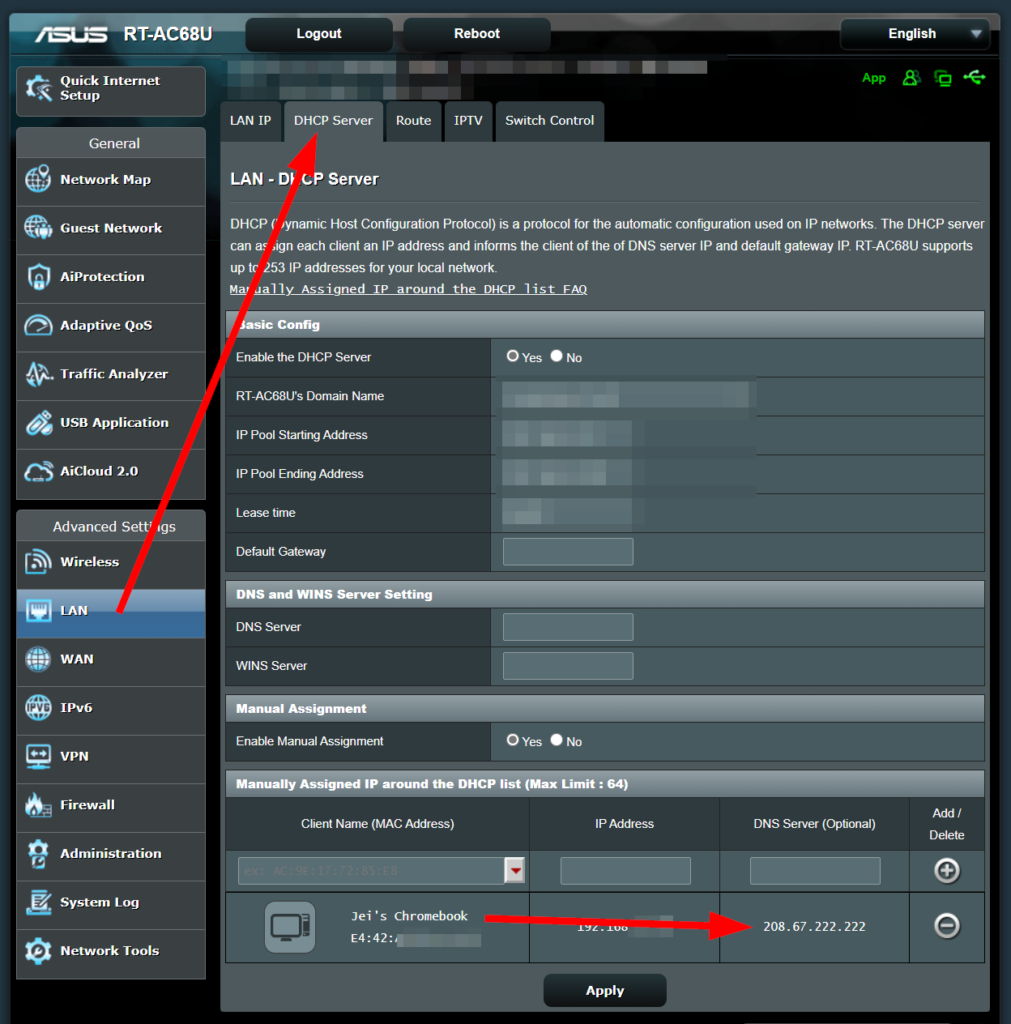Click the USB Application icon
This screenshot has height=1024, width=1011.
[x=39, y=423]
